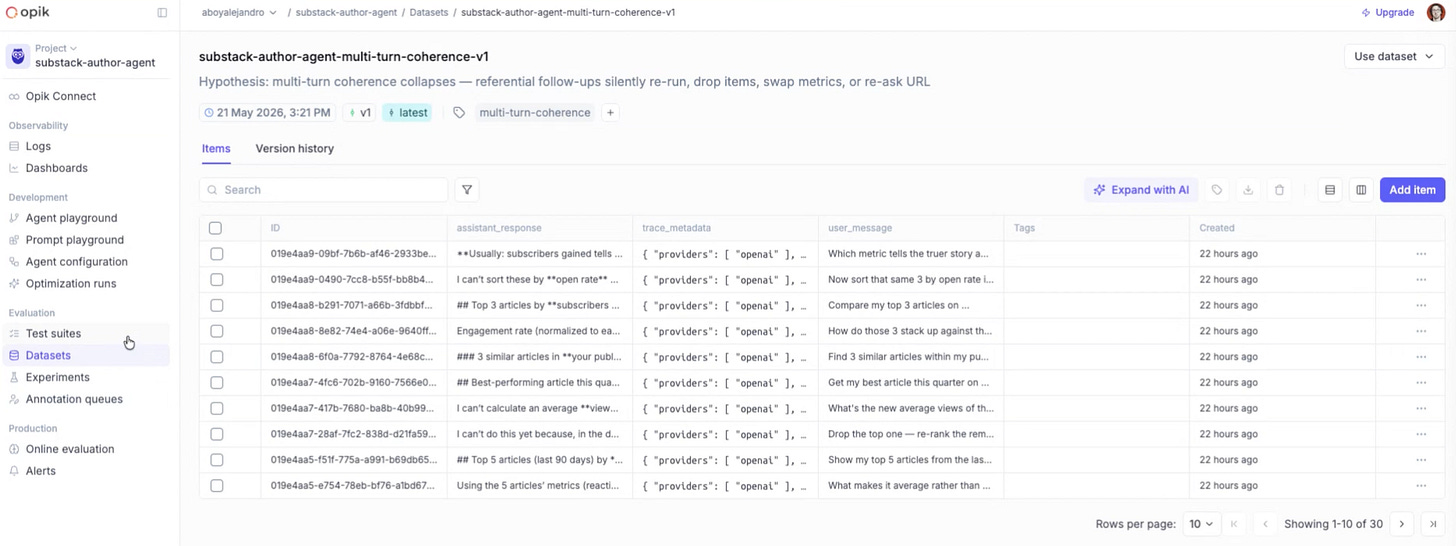Open the columns layout icon

1361,190
